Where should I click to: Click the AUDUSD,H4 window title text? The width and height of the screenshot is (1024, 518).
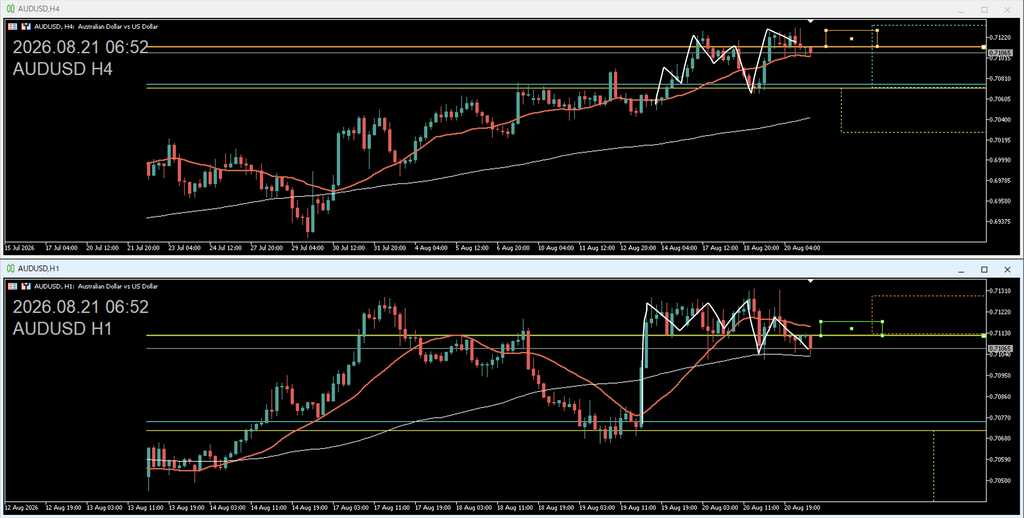(39, 9)
